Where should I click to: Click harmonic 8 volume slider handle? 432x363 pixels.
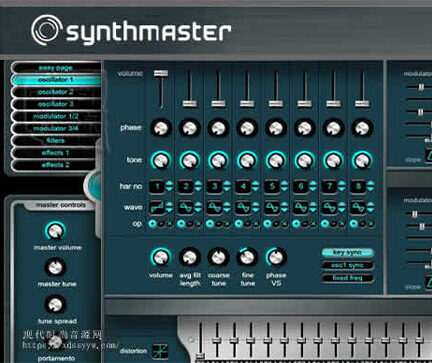pyautogui.click(x=362, y=104)
